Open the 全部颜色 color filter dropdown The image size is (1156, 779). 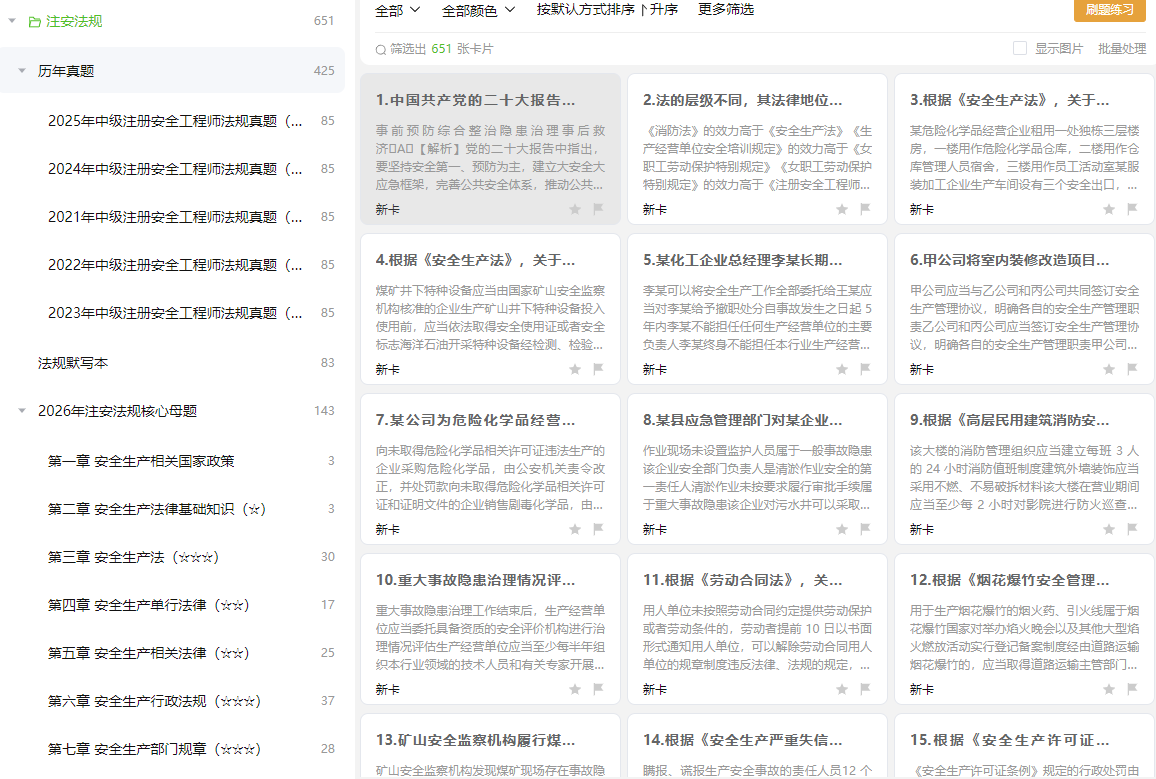[478, 10]
